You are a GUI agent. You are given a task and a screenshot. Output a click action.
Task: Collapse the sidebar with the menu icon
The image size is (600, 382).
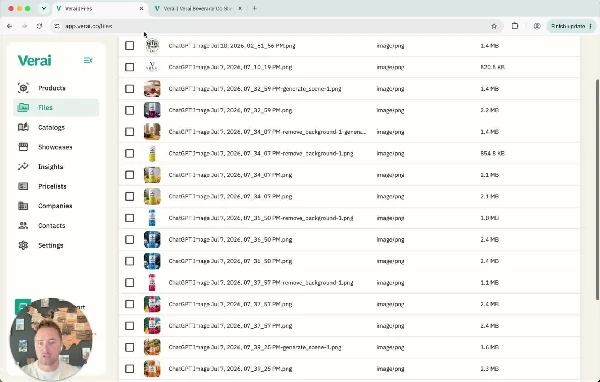[x=88, y=60]
